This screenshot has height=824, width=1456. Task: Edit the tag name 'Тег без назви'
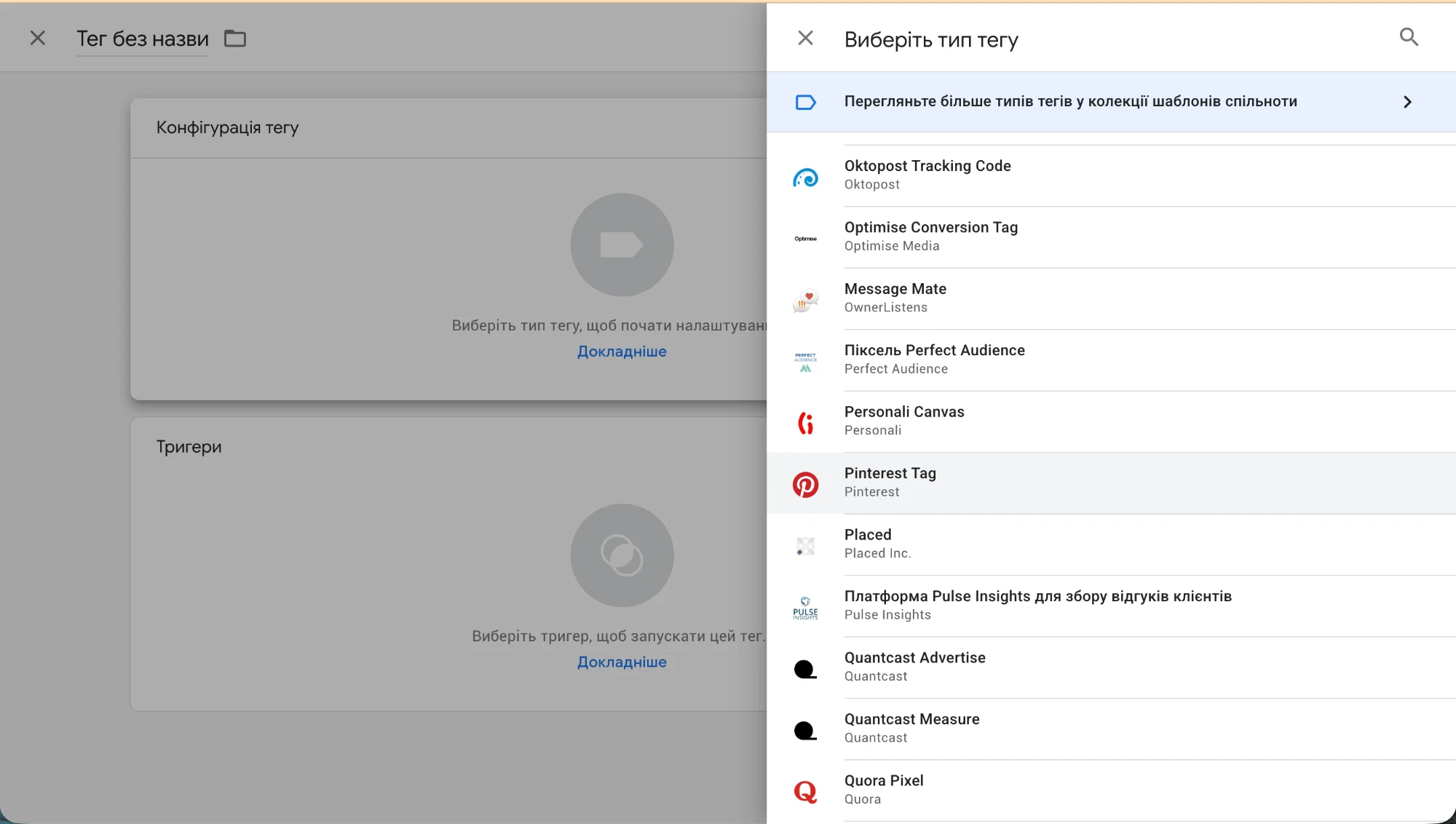tap(143, 39)
